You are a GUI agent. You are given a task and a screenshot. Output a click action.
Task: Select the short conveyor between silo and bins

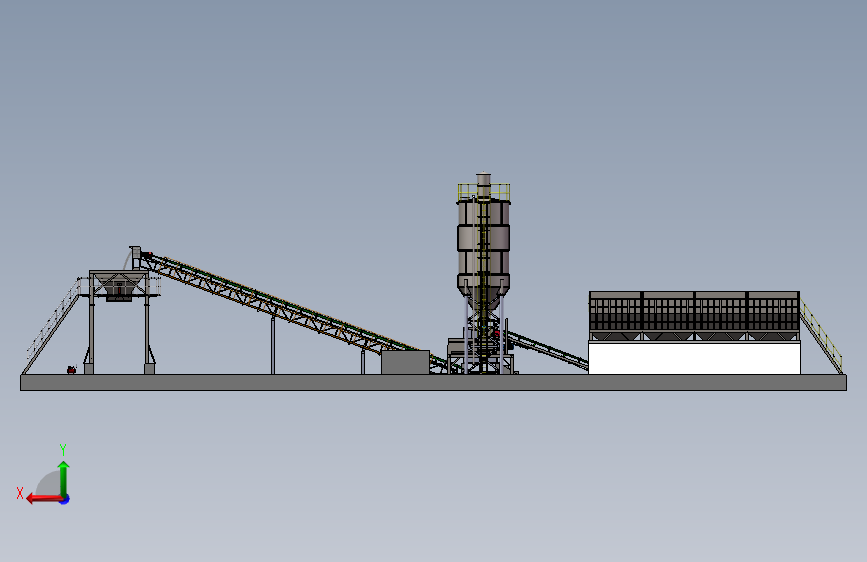click(547, 350)
